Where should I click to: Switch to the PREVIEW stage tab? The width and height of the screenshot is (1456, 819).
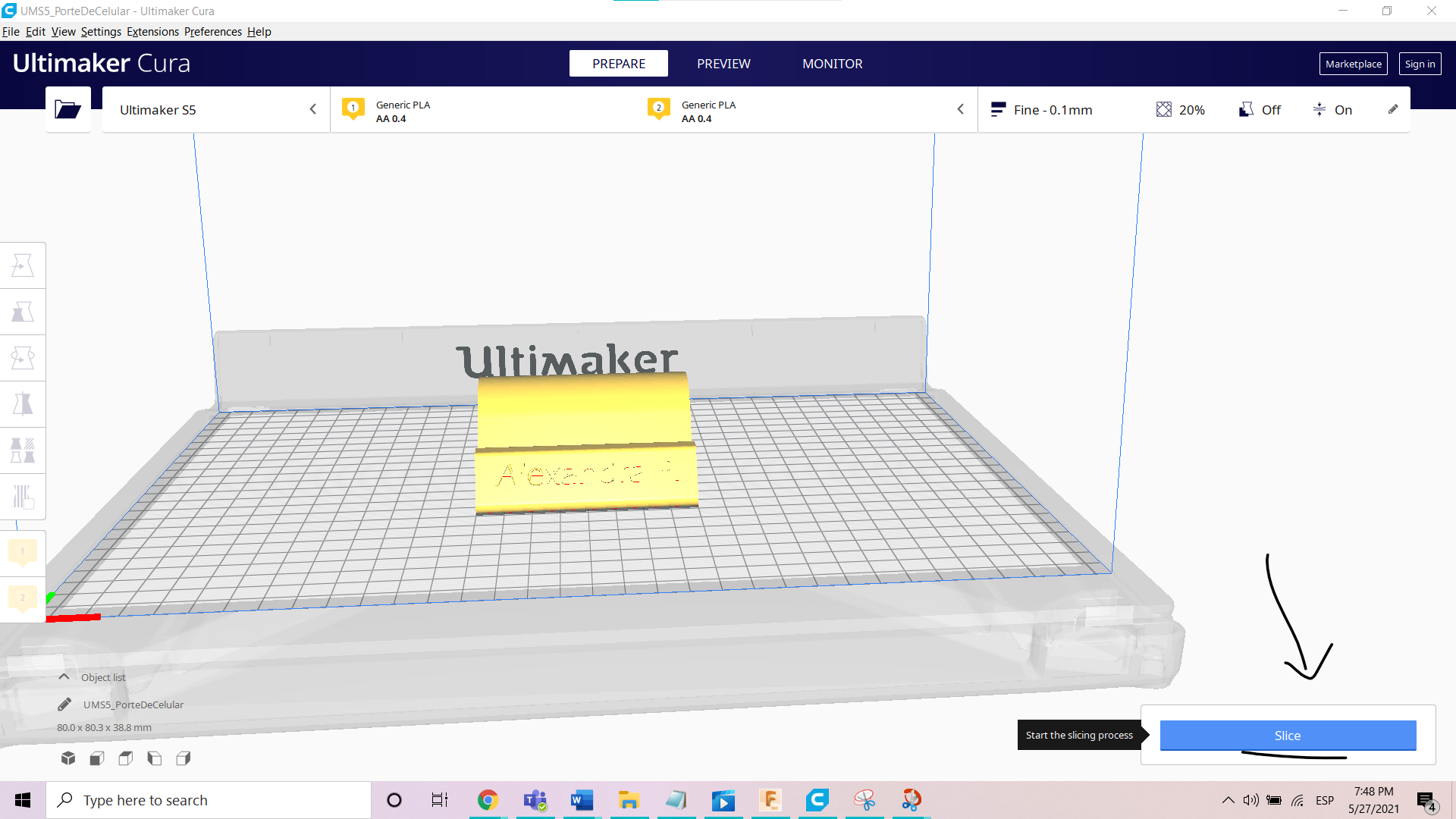(x=723, y=64)
